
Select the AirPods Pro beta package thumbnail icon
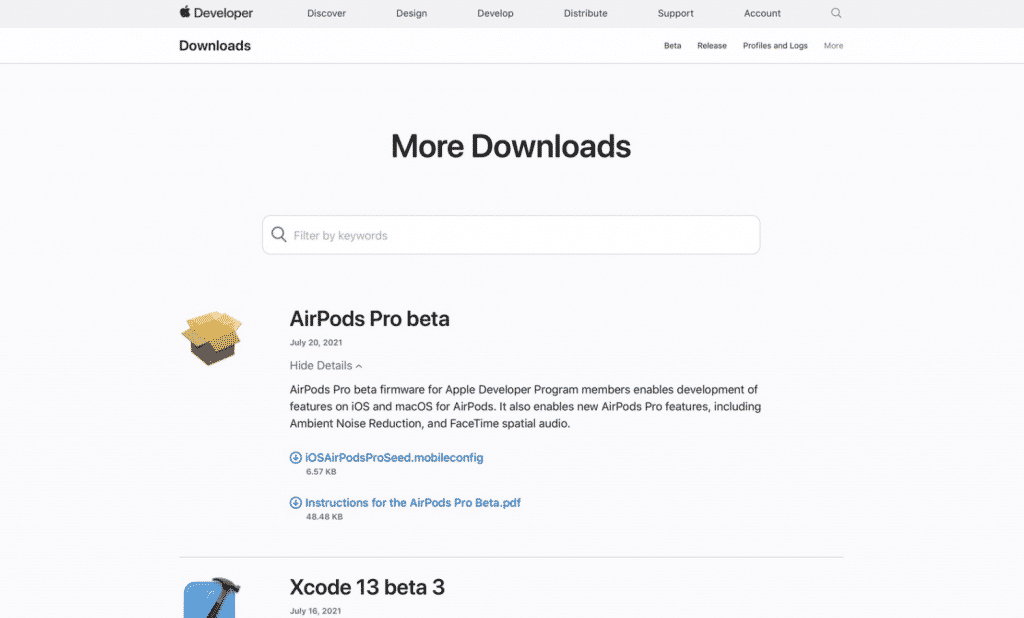coord(212,337)
